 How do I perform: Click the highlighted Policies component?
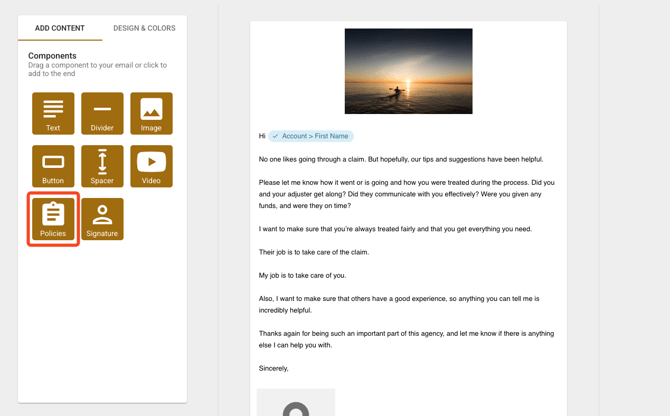pos(53,219)
